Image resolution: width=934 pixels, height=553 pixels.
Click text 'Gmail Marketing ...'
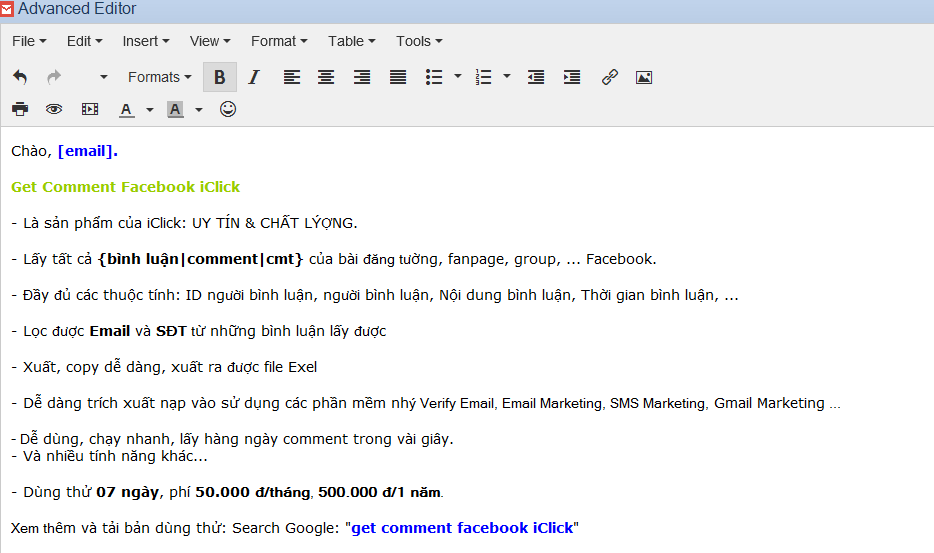777,403
